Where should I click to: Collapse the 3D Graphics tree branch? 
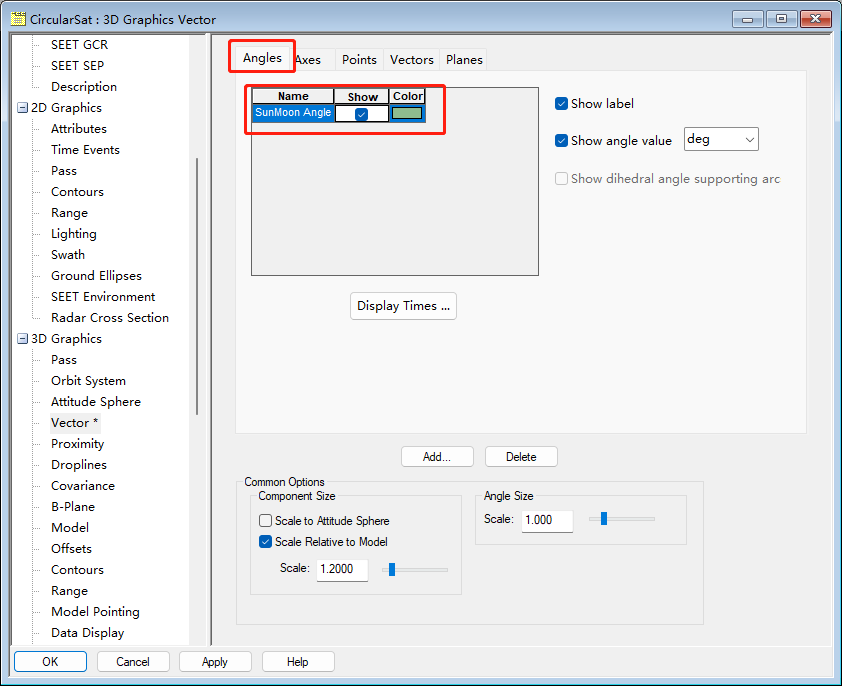(x=23, y=338)
